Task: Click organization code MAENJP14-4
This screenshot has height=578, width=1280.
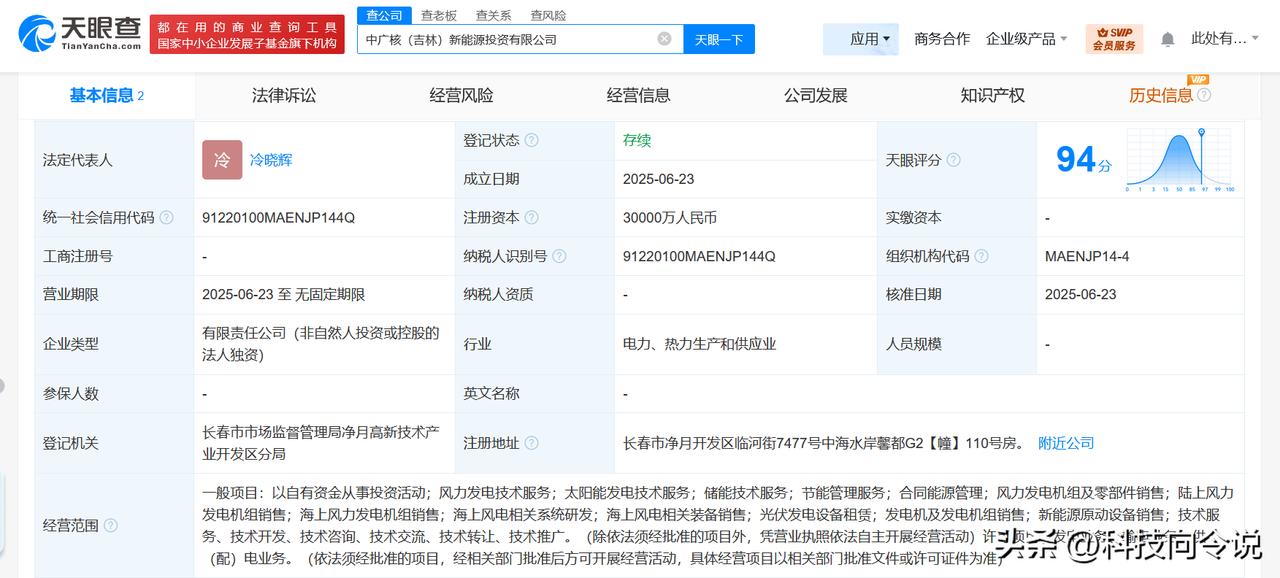Action: tap(1087, 256)
